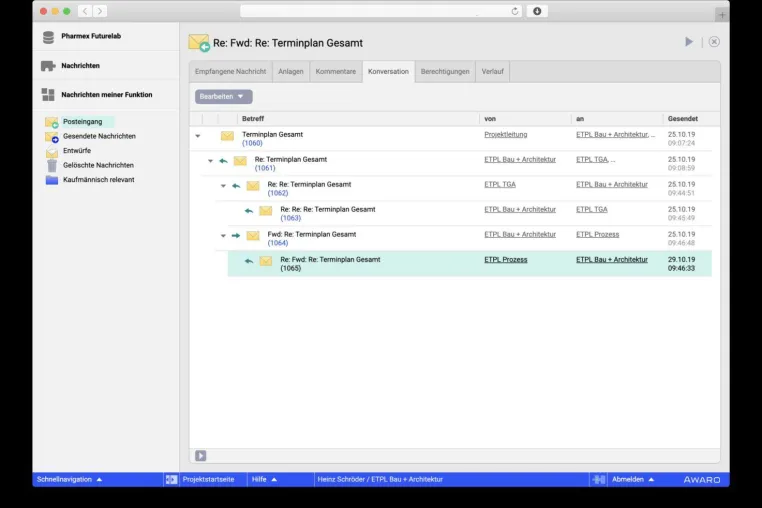762x508 pixels.
Task: Click the browser downloads icon
Action: point(537,11)
